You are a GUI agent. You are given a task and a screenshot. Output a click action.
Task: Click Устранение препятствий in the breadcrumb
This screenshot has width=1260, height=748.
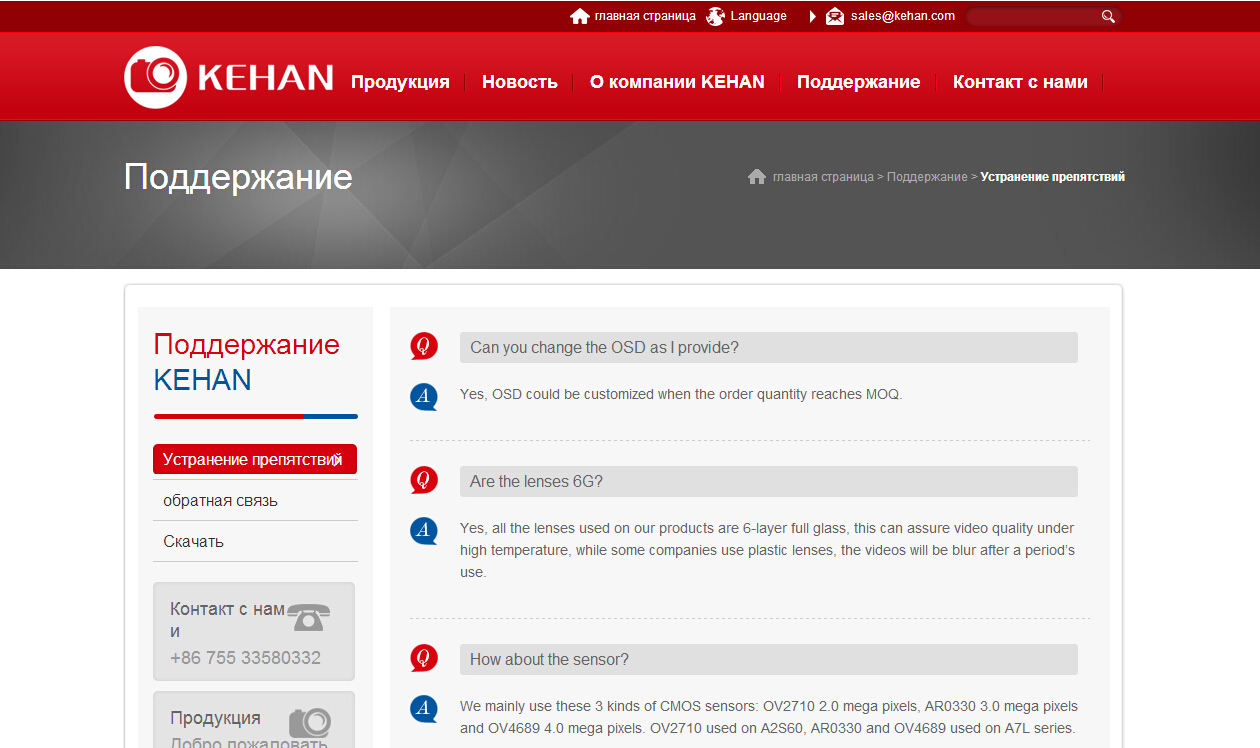[1052, 177]
